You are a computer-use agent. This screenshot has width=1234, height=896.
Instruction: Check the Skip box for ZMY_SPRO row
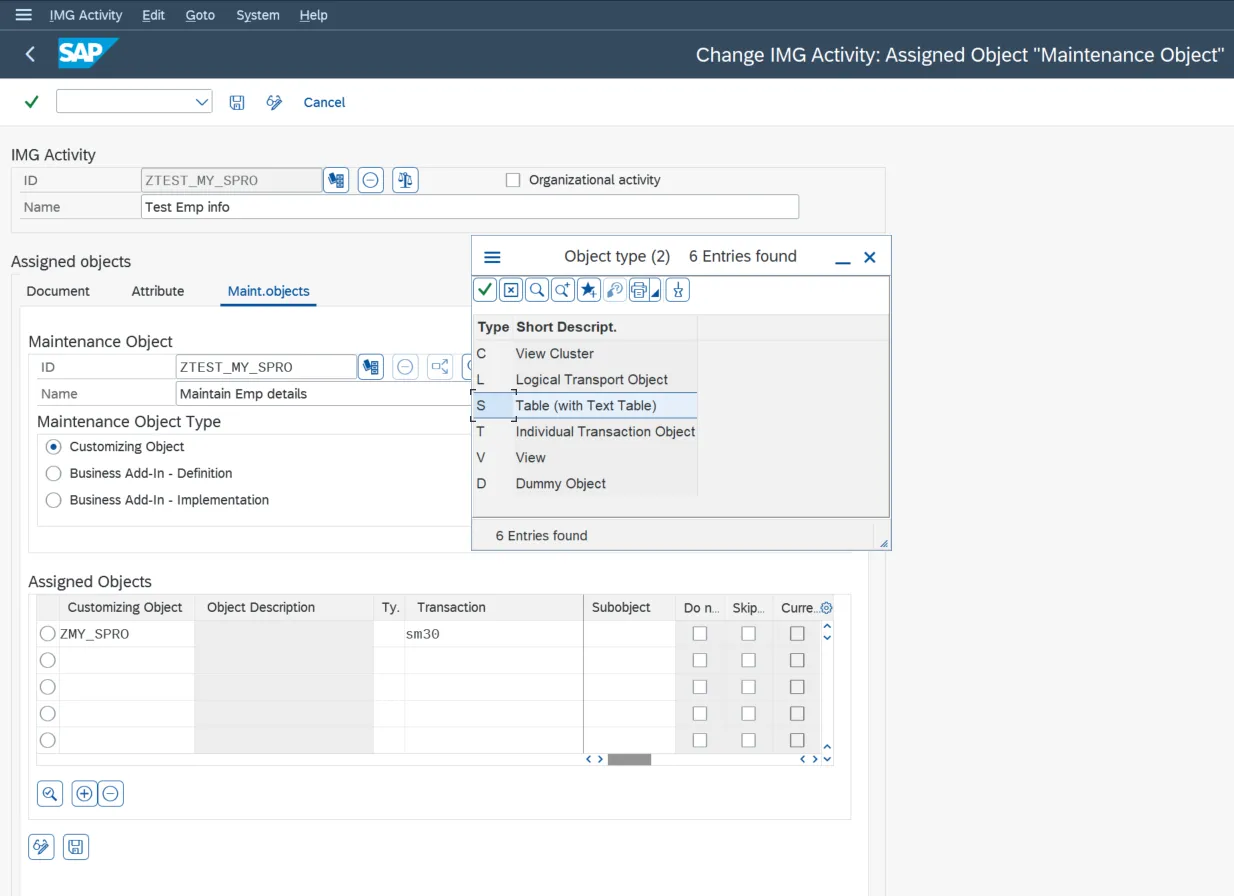click(x=747, y=633)
